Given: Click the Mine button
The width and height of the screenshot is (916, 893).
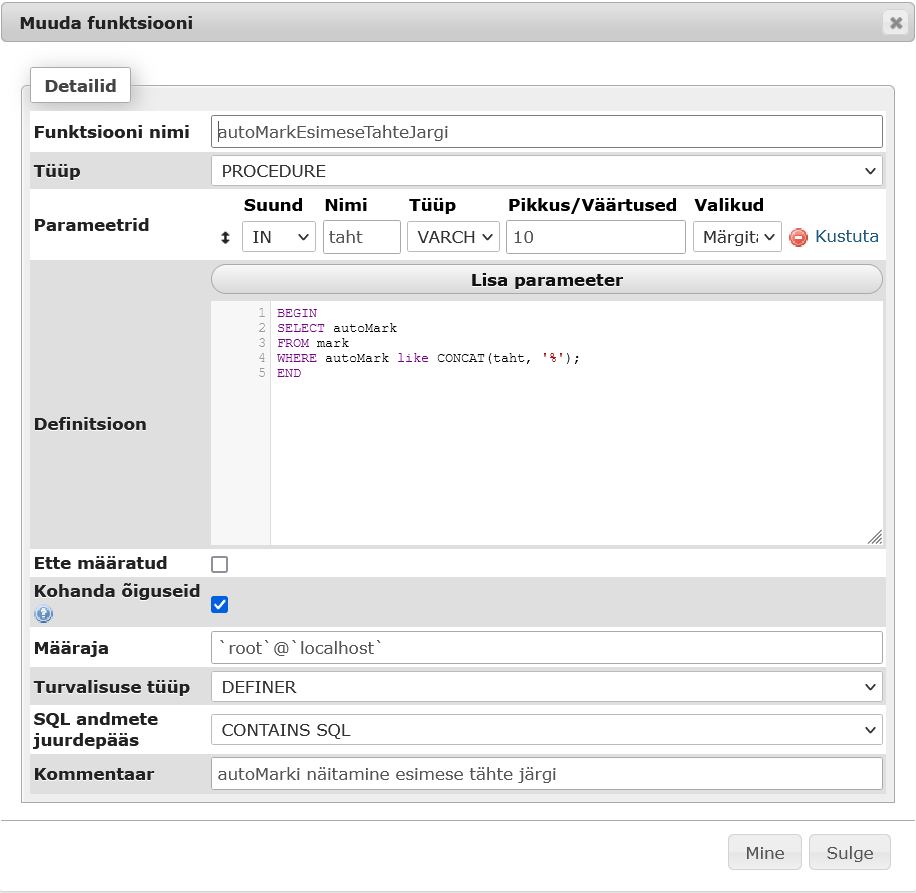Looking at the screenshot, I should (x=765, y=853).
